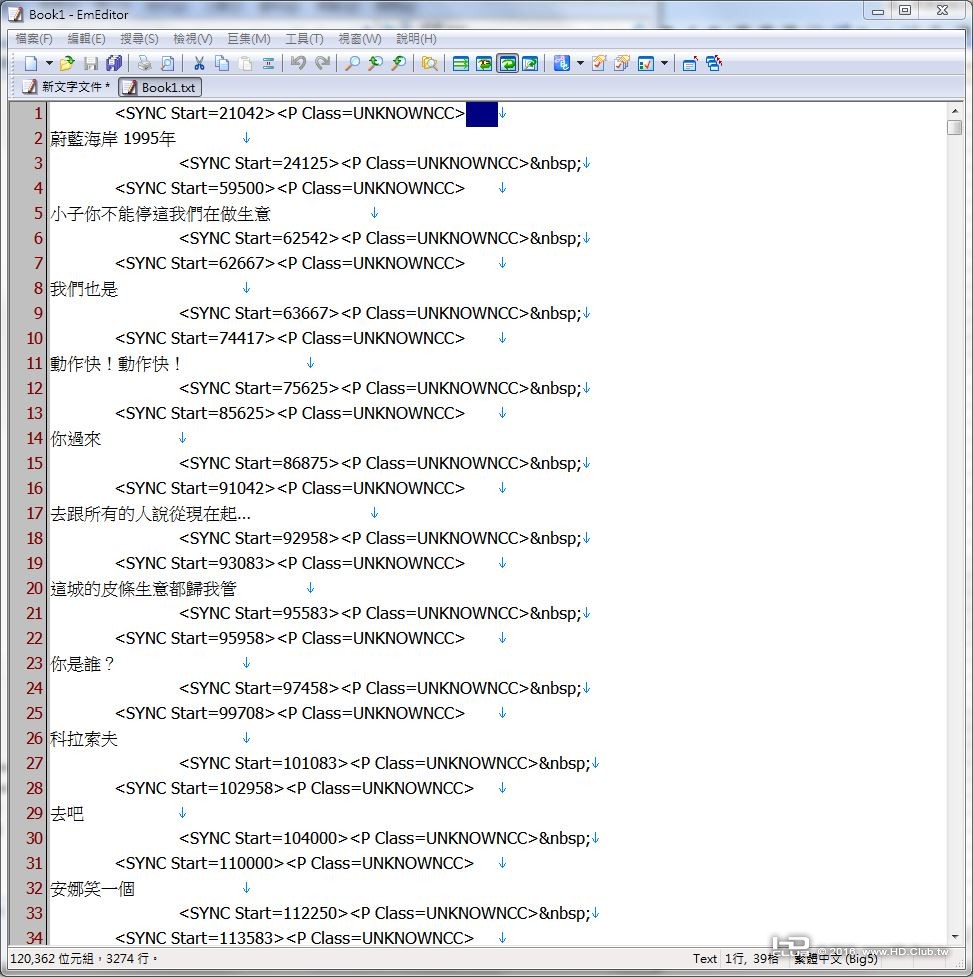Open the 檔案(F) menu
973x977 pixels.
pyautogui.click(x=34, y=39)
